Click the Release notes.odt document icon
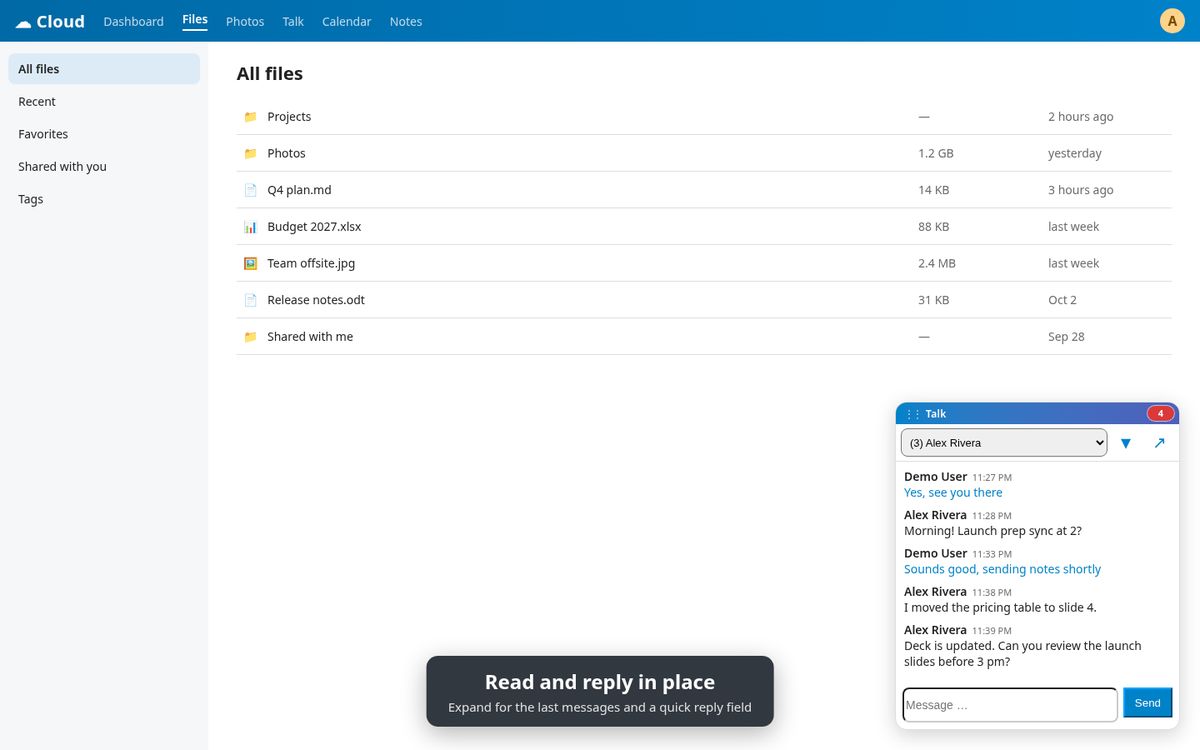The image size is (1200, 750). tap(250, 300)
